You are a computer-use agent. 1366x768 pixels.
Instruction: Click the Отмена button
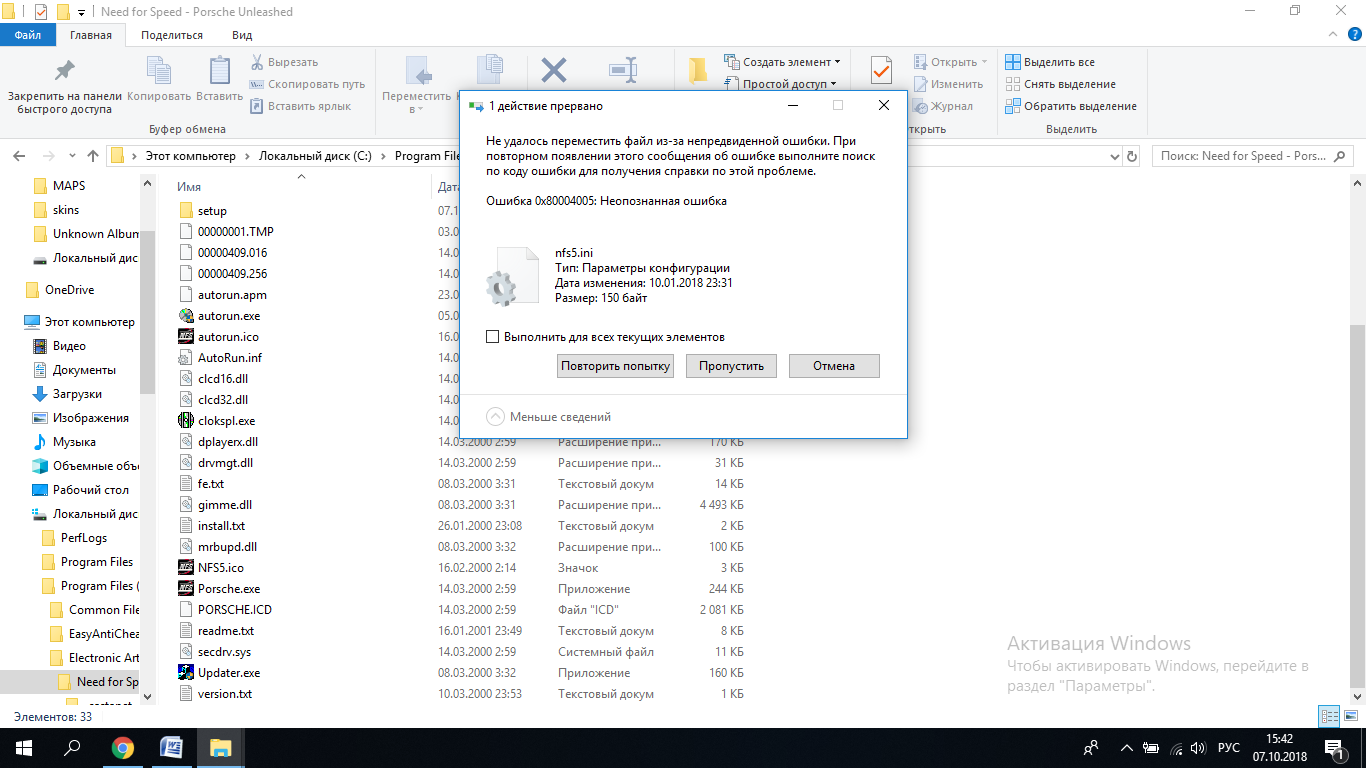tap(834, 366)
